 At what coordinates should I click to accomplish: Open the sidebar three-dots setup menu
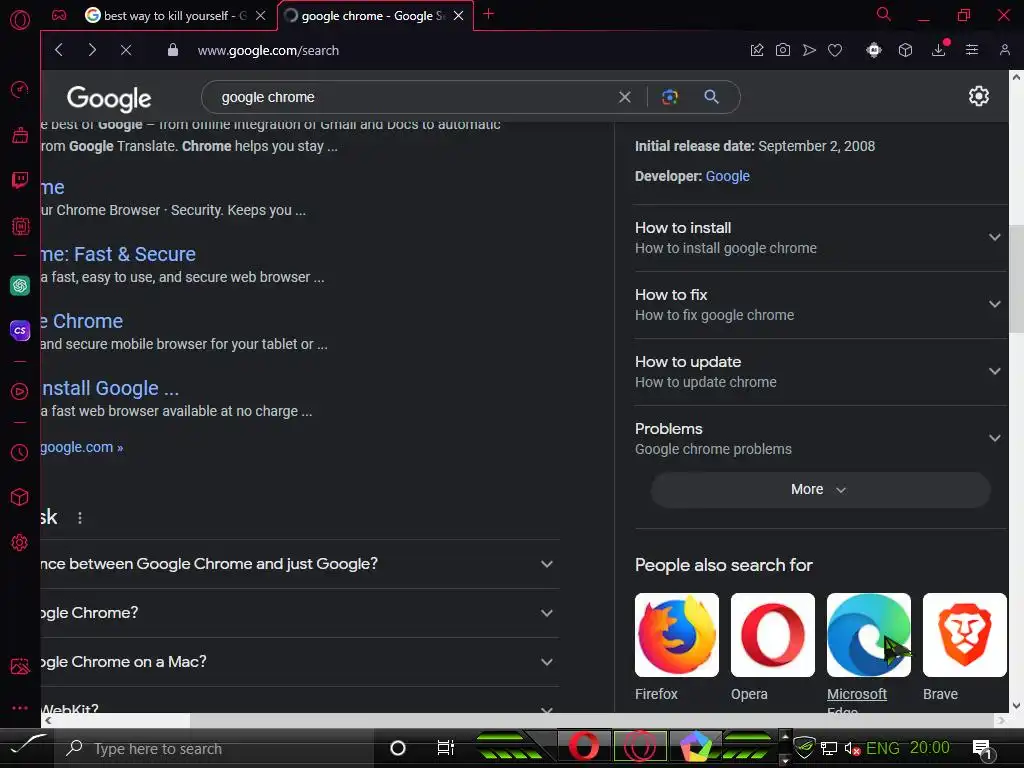pos(20,708)
